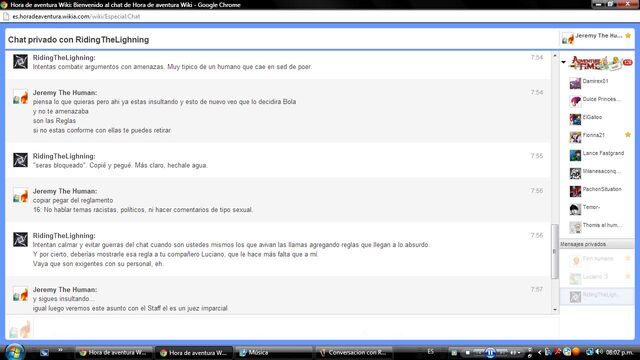The height and width of the screenshot is (360, 640).
Task: Open private chat with Luciano :3
Action: coord(597,277)
